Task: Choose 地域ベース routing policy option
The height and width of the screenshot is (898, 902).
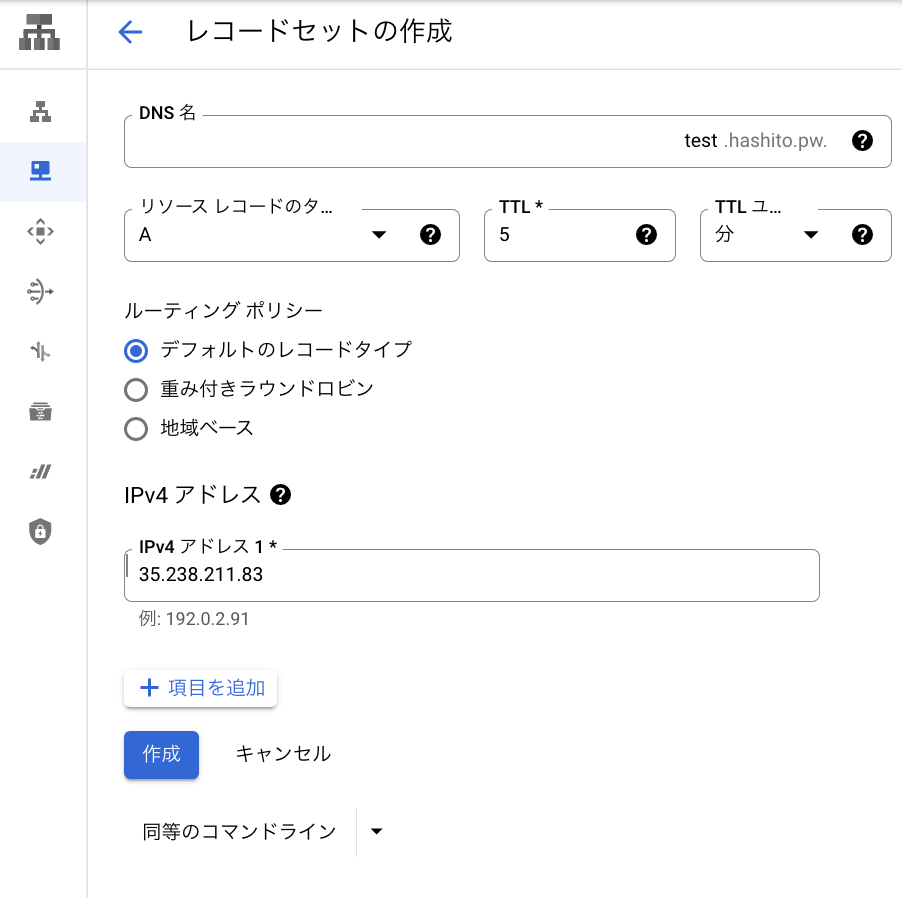Action: (x=136, y=429)
